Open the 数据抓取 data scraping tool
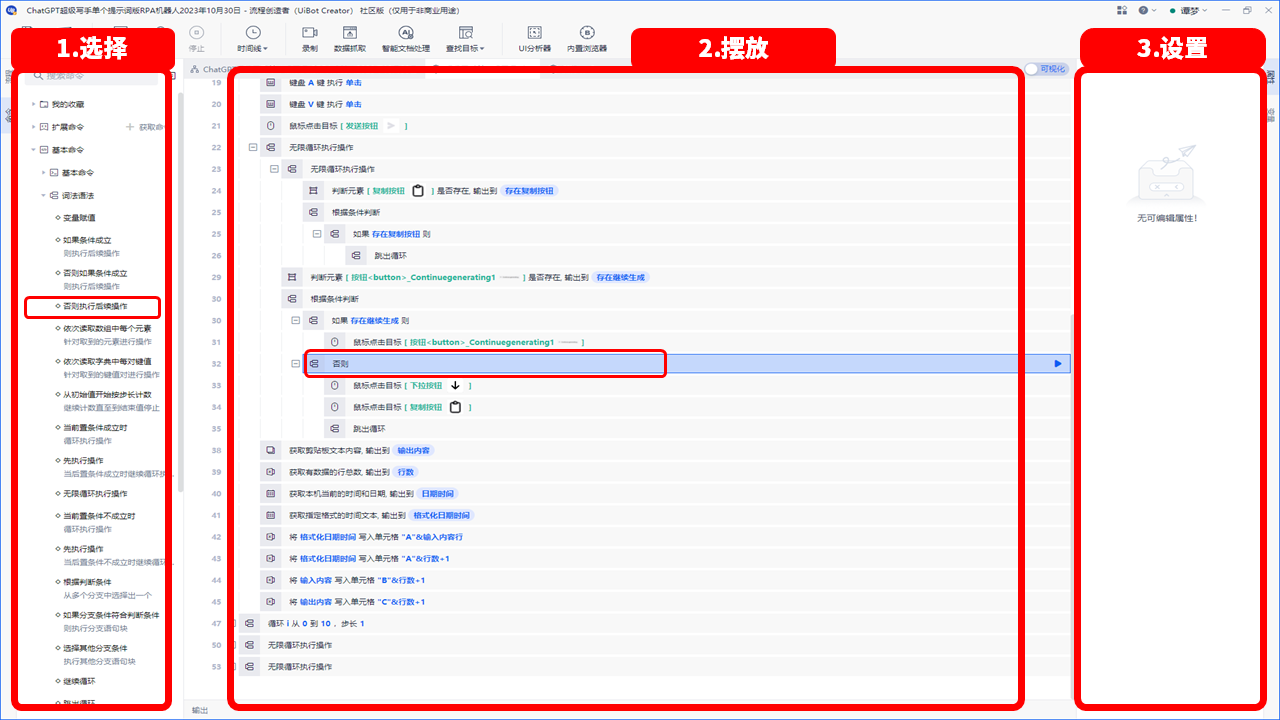The width and height of the screenshot is (1280, 720). 350,39
